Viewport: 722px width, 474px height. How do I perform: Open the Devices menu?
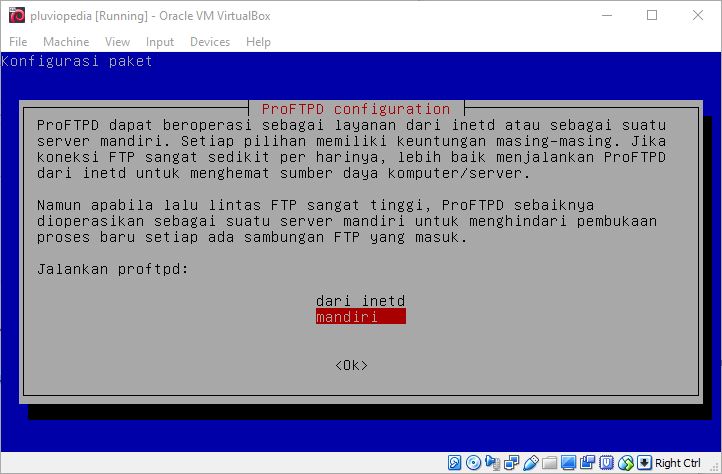210,42
